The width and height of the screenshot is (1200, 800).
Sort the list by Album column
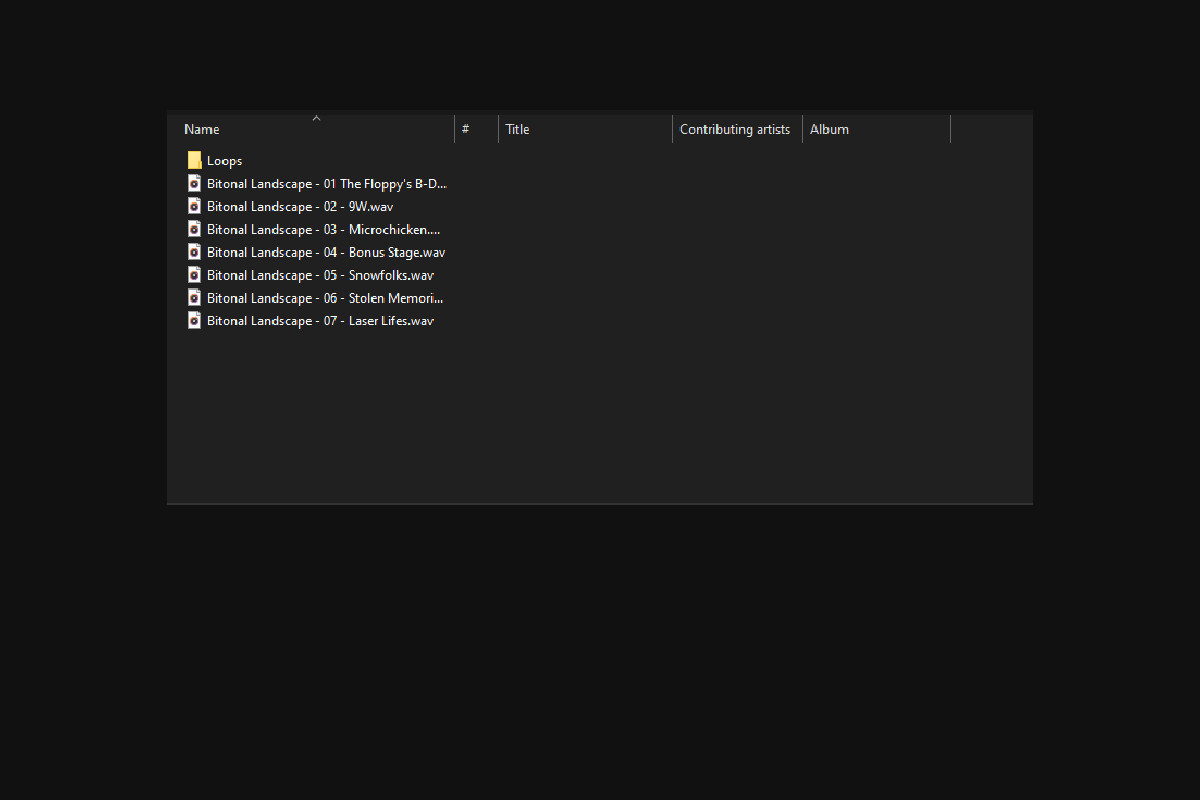829,129
